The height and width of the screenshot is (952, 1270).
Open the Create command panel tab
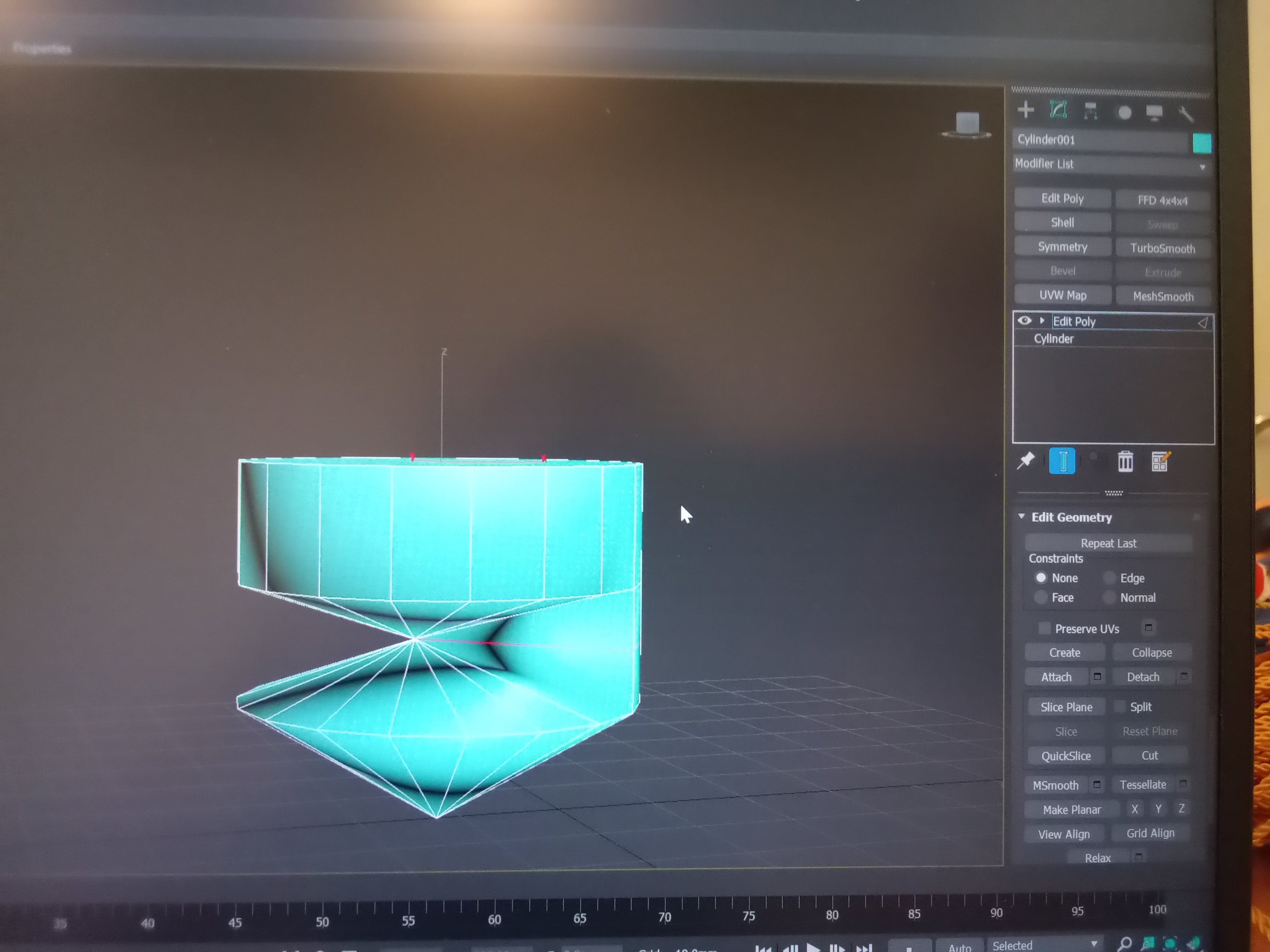coord(1025,110)
